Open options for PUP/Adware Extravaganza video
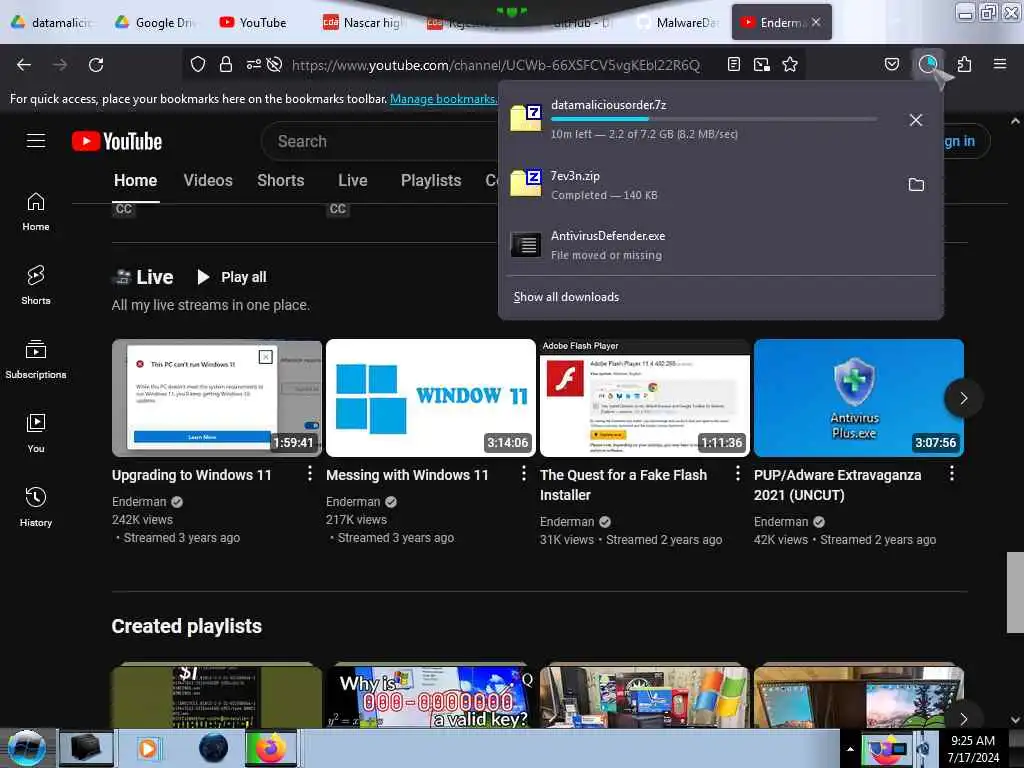The height and width of the screenshot is (768, 1024). [x=952, y=473]
